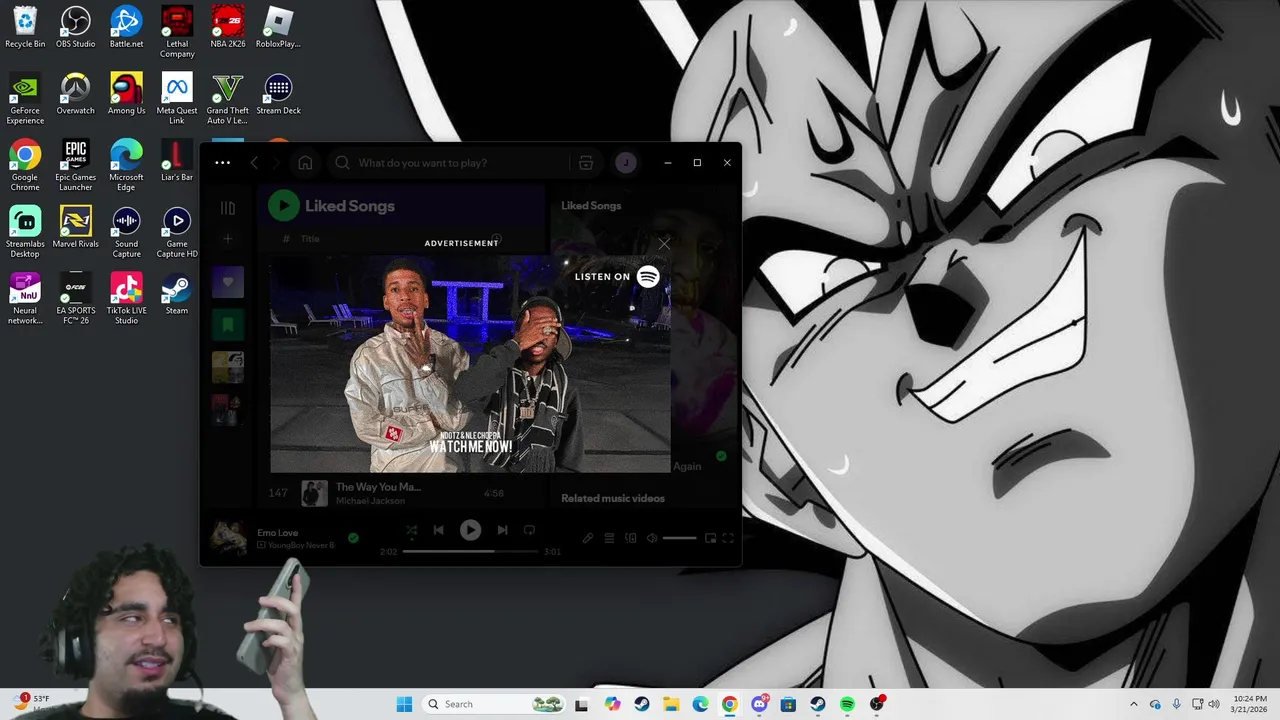Open GeForce Experience desktop icon
Screen dimensions: 1280x720
click(25, 98)
